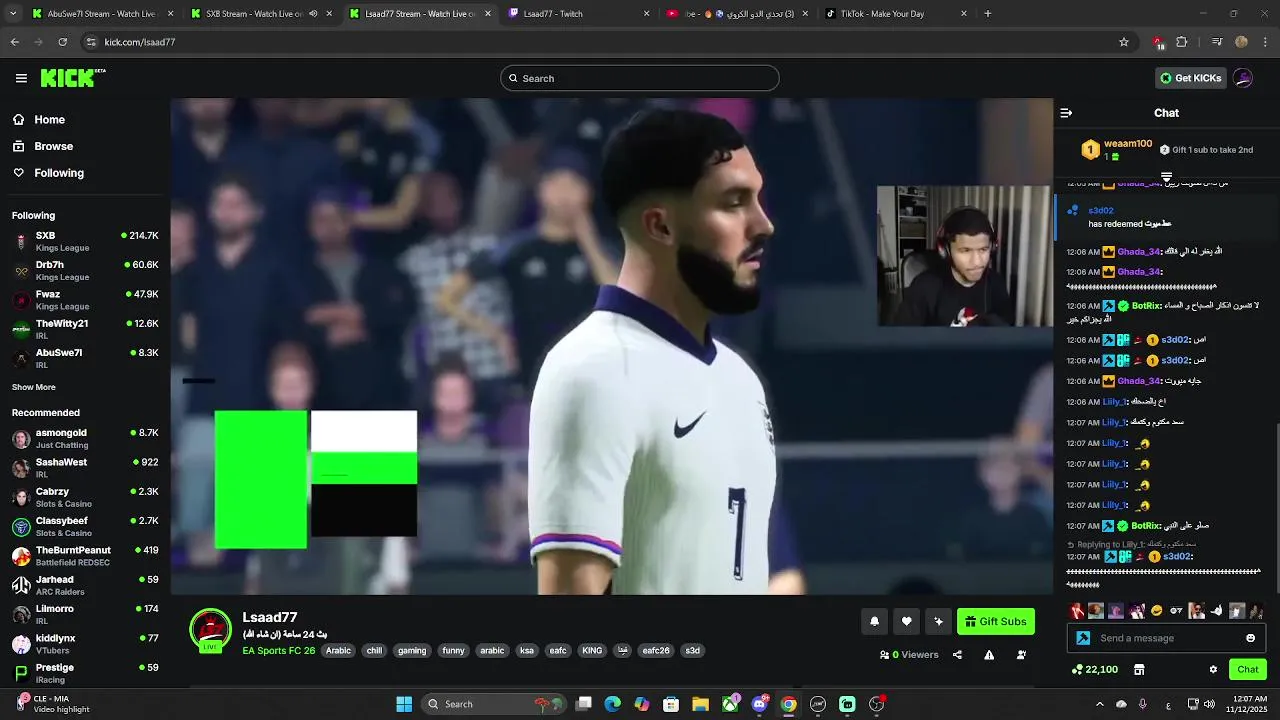Click Lsaad77 channel avatar
Image resolution: width=1280 pixels, height=720 pixels.
[210, 630]
